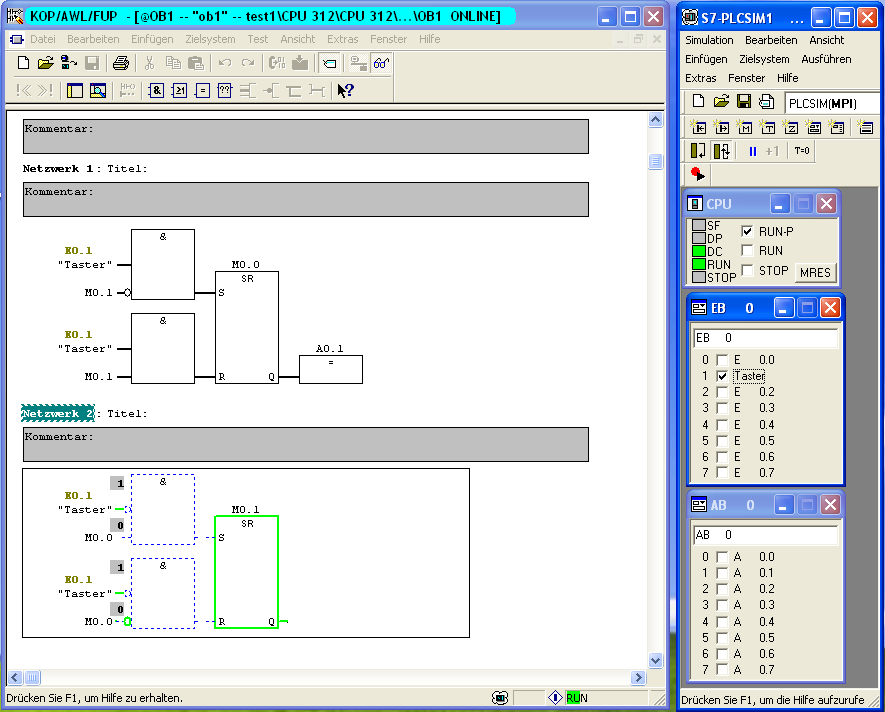Click the M0.0 SR block in Netzwerk 1
The image size is (885, 712).
[247, 327]
